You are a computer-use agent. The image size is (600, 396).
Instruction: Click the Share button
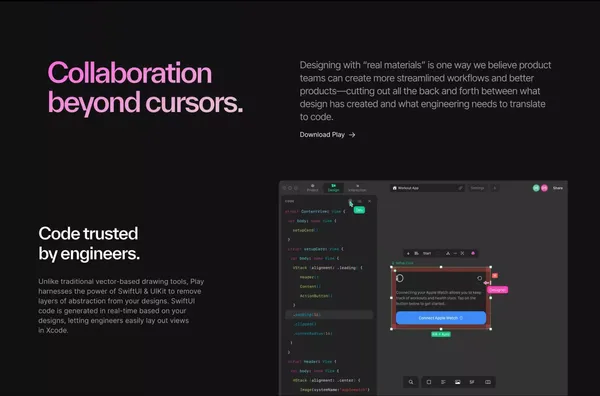click(558, 188)
